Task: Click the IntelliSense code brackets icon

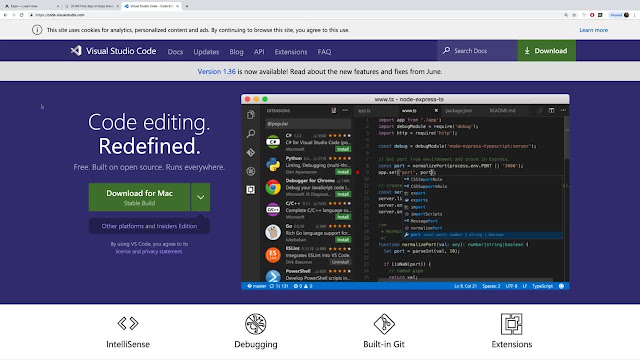Action: pos(128,323)
